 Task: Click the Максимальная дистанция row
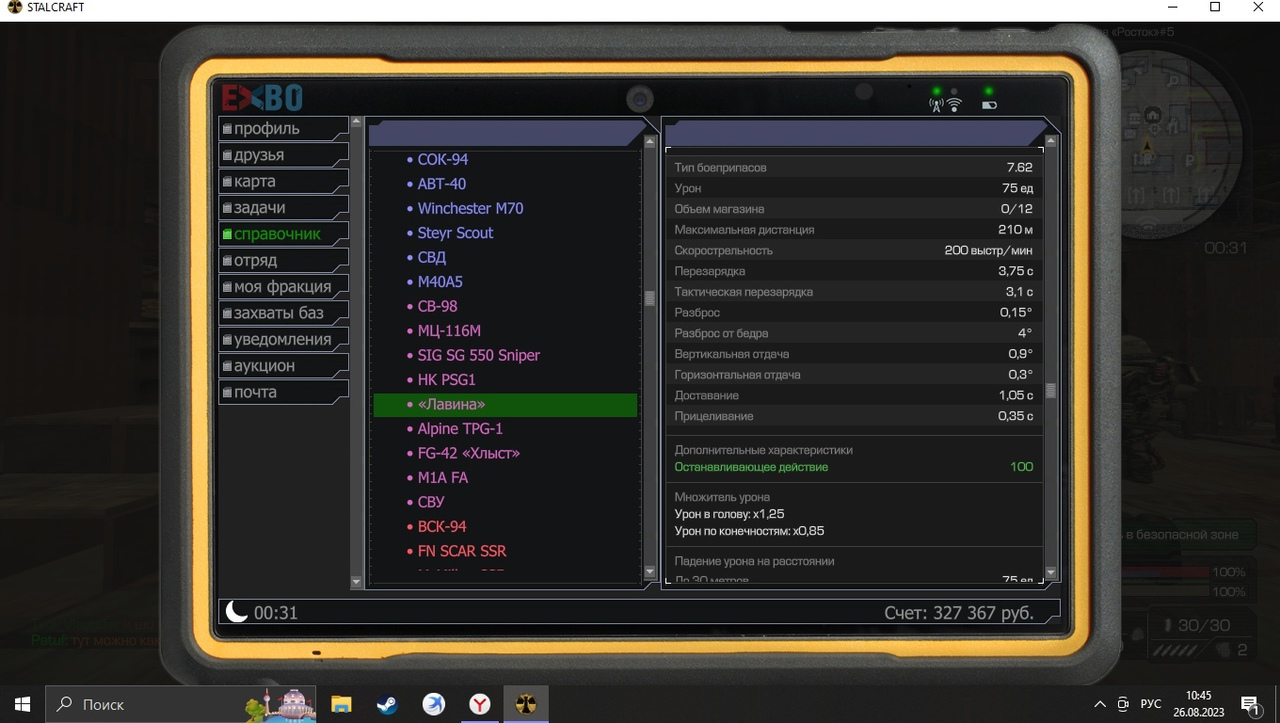pyautogui.click(x=854, y=229)
